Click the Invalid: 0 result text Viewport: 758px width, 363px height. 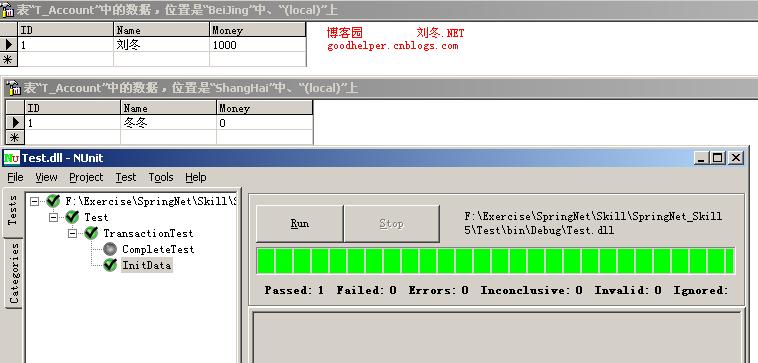[x=628, y=290]
